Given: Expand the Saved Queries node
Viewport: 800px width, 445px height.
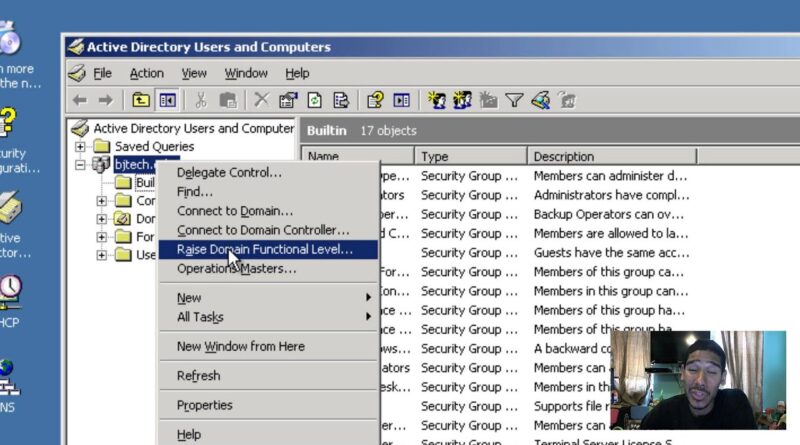Looking at the screenshot, I should (x=80, y=147).
